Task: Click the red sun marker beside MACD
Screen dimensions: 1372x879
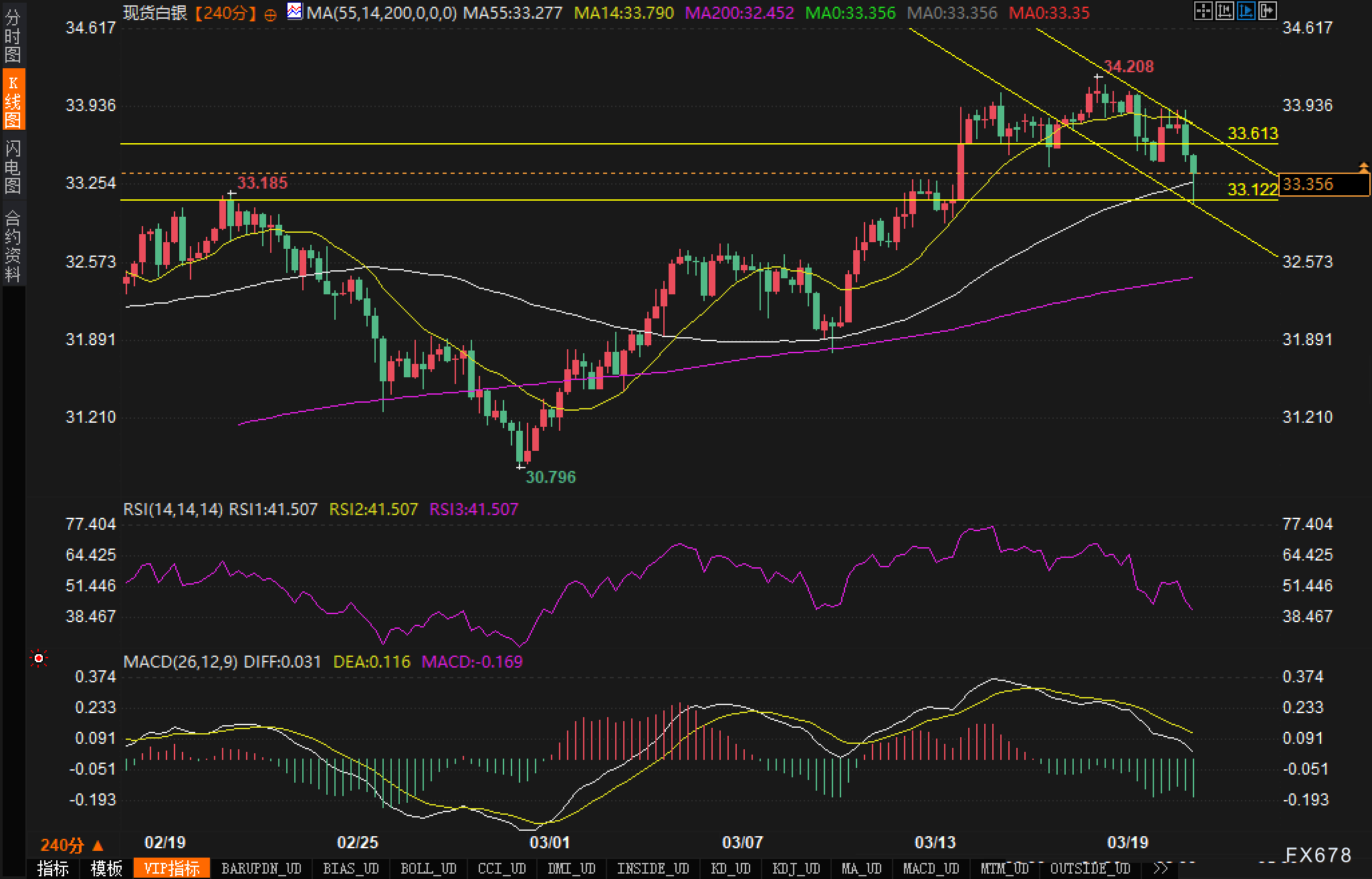Action: 39,659
